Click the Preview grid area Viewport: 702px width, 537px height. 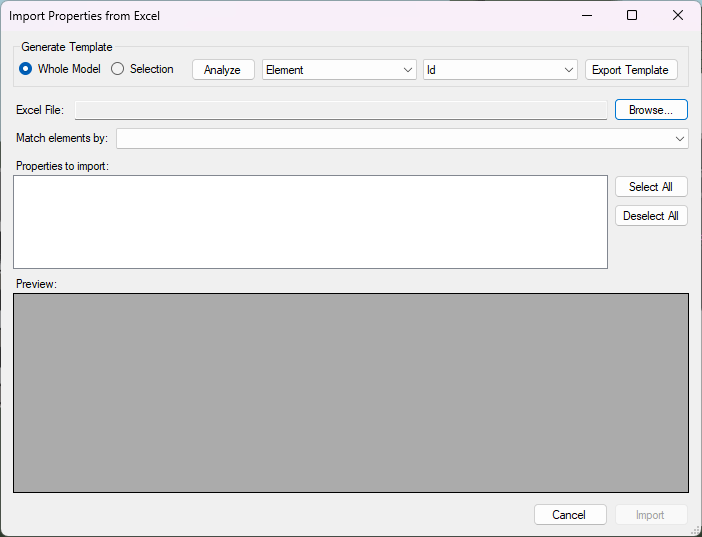coord(351,393)
